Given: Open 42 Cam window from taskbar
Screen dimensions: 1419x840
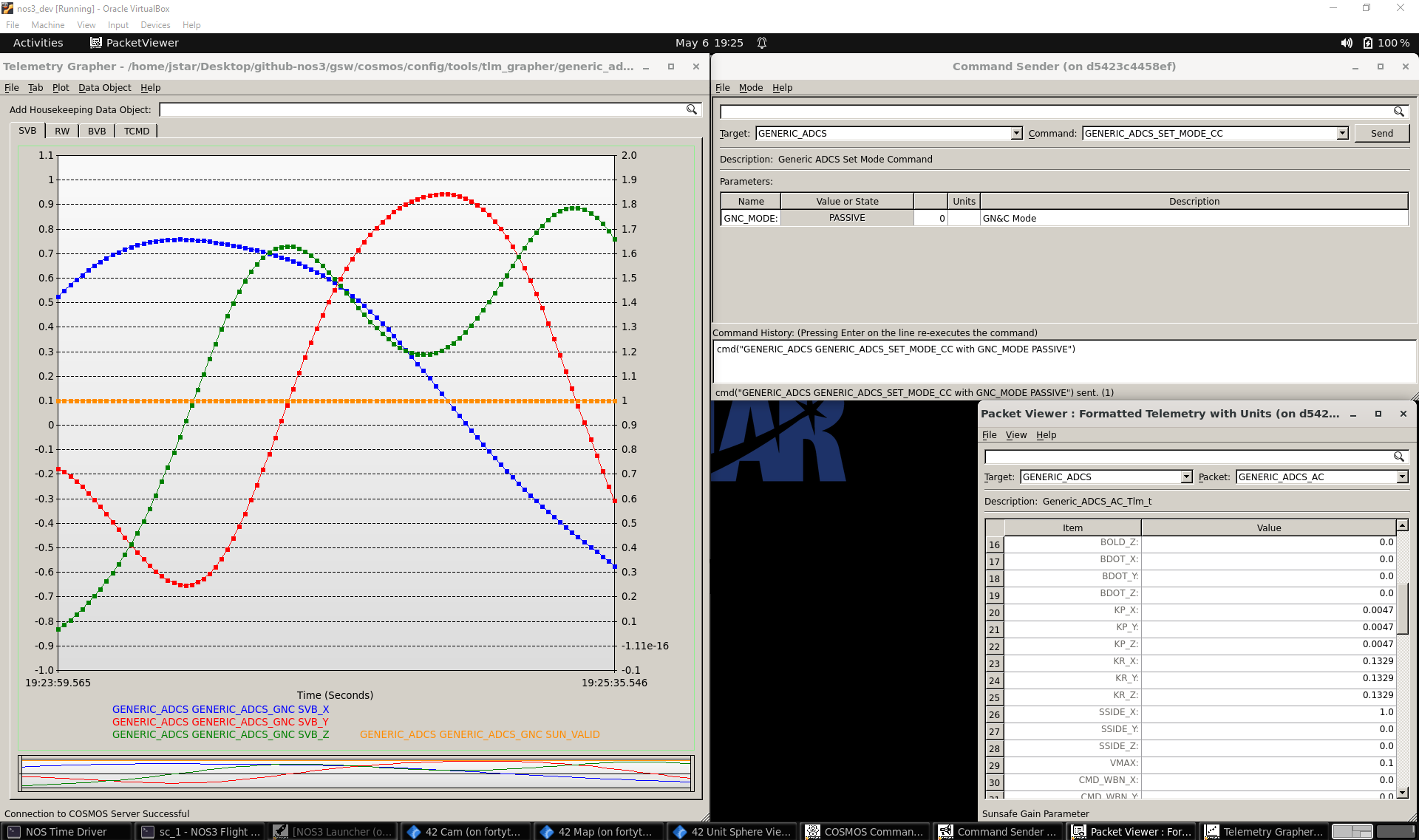Looking at the screenshot, I should [465, 832].
